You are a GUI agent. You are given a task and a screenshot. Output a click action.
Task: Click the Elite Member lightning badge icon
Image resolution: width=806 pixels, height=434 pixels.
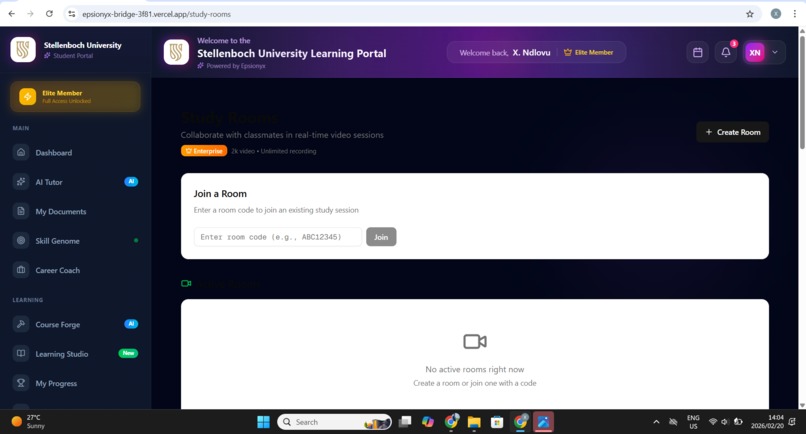[27, 96]
